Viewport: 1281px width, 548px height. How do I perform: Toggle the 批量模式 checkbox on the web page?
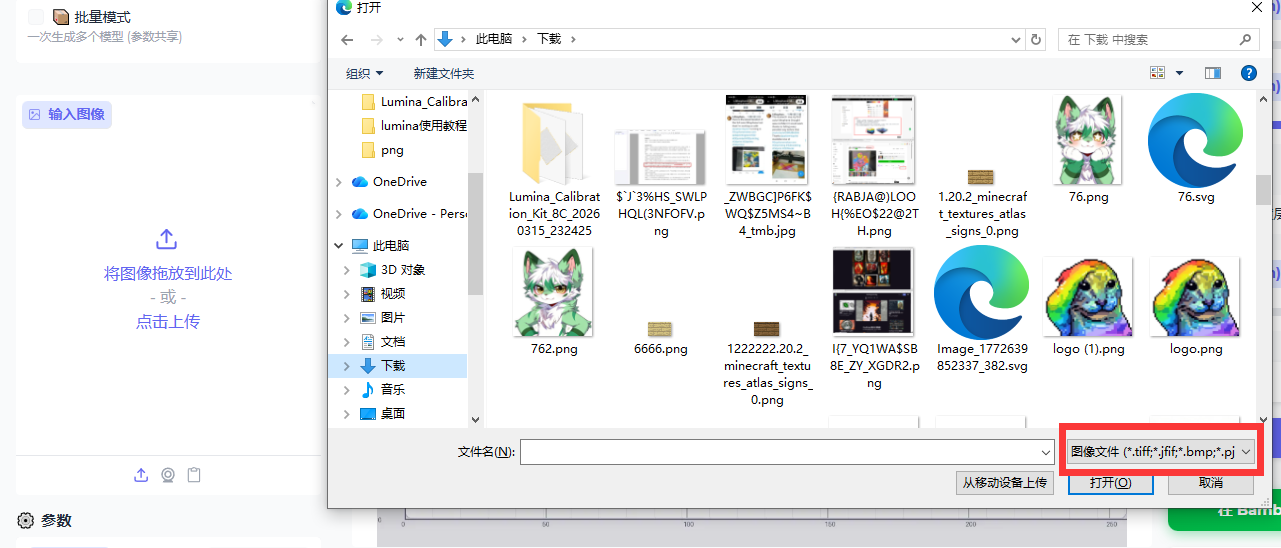point(35,17)
